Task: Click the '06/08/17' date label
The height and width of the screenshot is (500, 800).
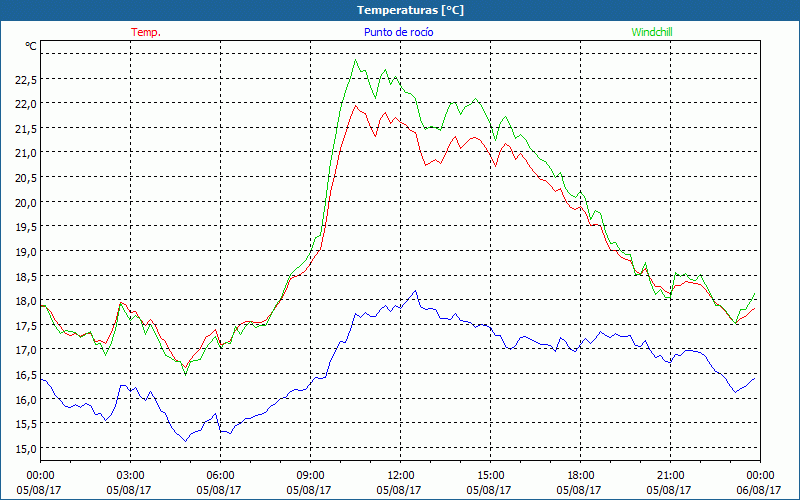Action: [759, 490]
